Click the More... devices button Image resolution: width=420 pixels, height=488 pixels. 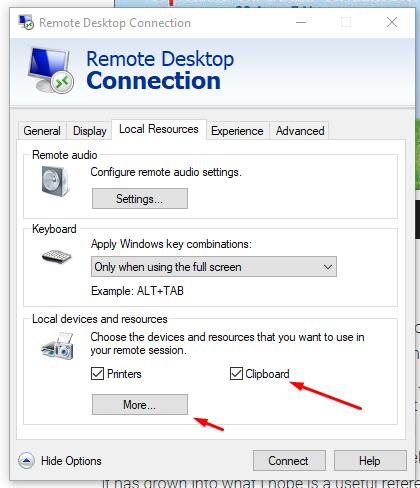tap(140, 405)
